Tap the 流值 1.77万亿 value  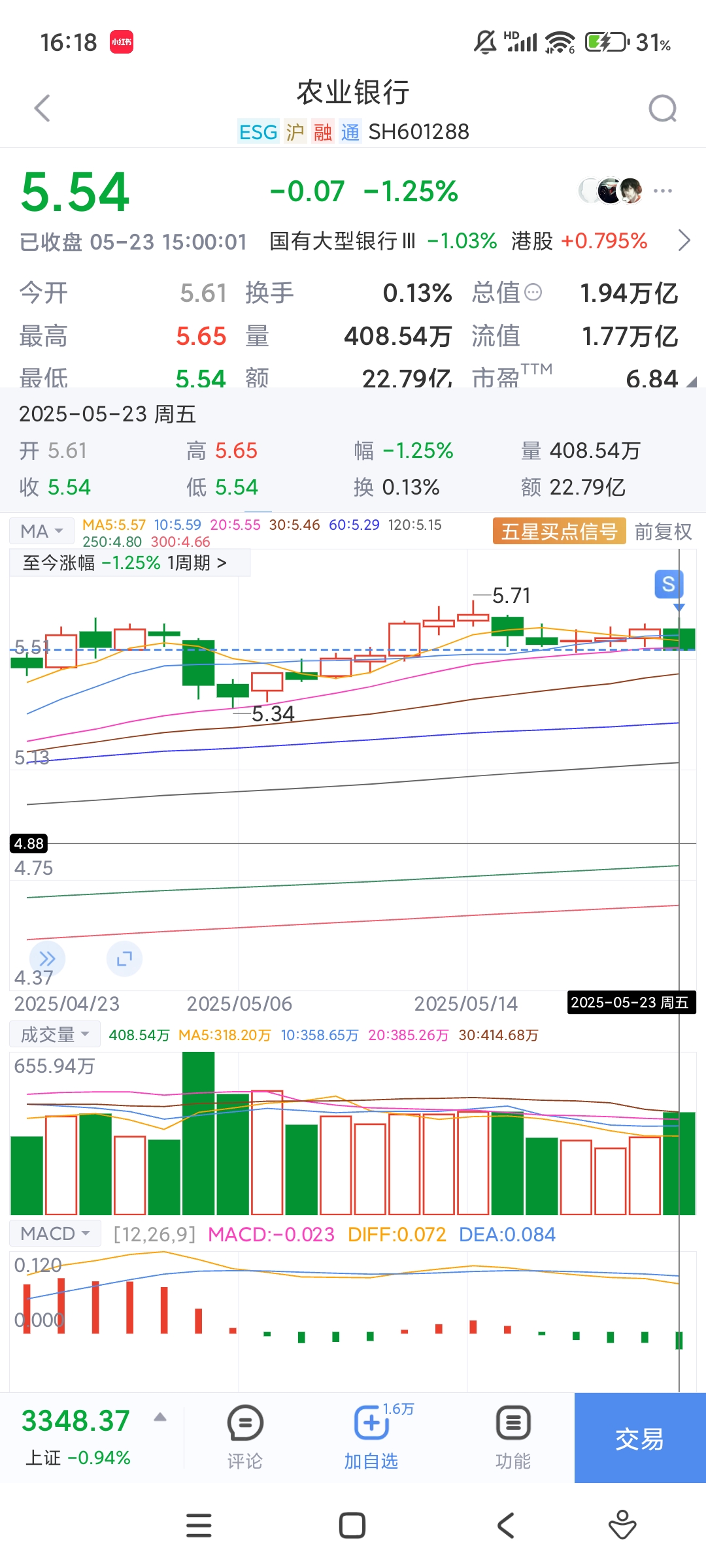point(630,336)
